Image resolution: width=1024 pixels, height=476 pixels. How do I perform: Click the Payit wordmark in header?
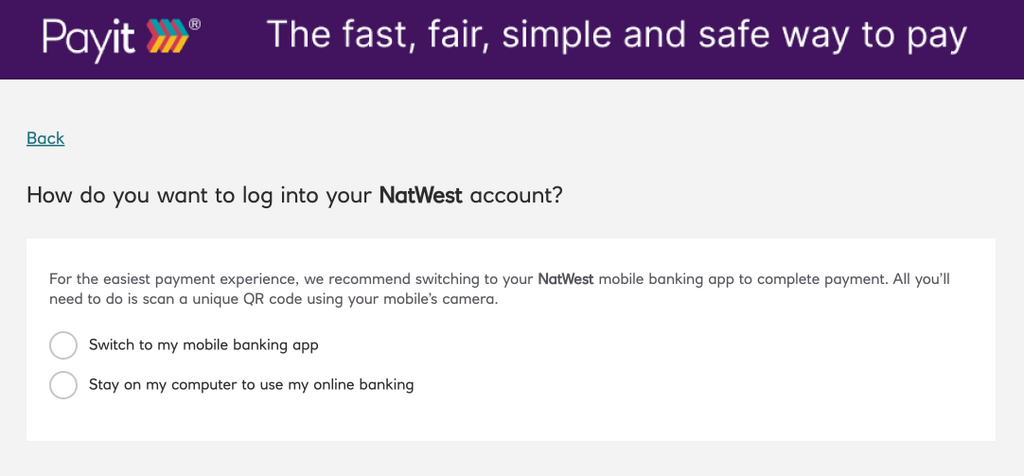(89, 39)
